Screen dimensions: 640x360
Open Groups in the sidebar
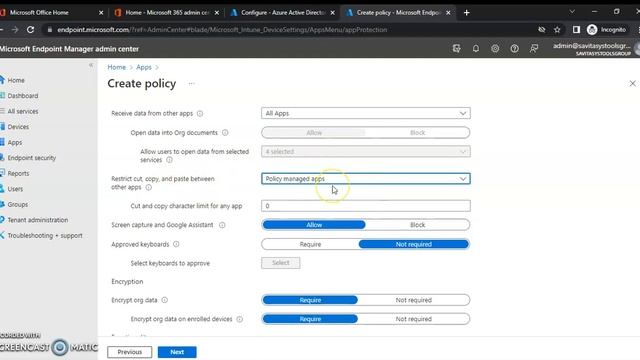coord(18,204)
